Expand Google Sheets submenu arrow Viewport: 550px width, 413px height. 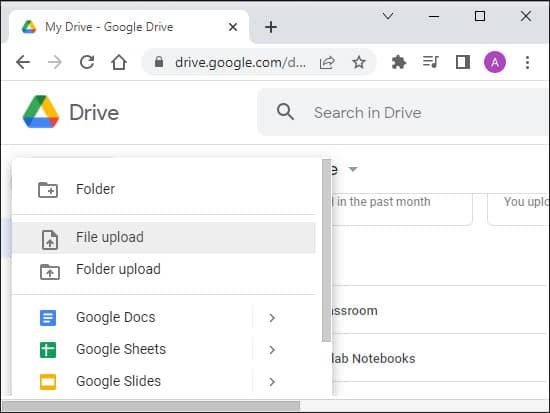pyautogui.click(x=272, y=350)
